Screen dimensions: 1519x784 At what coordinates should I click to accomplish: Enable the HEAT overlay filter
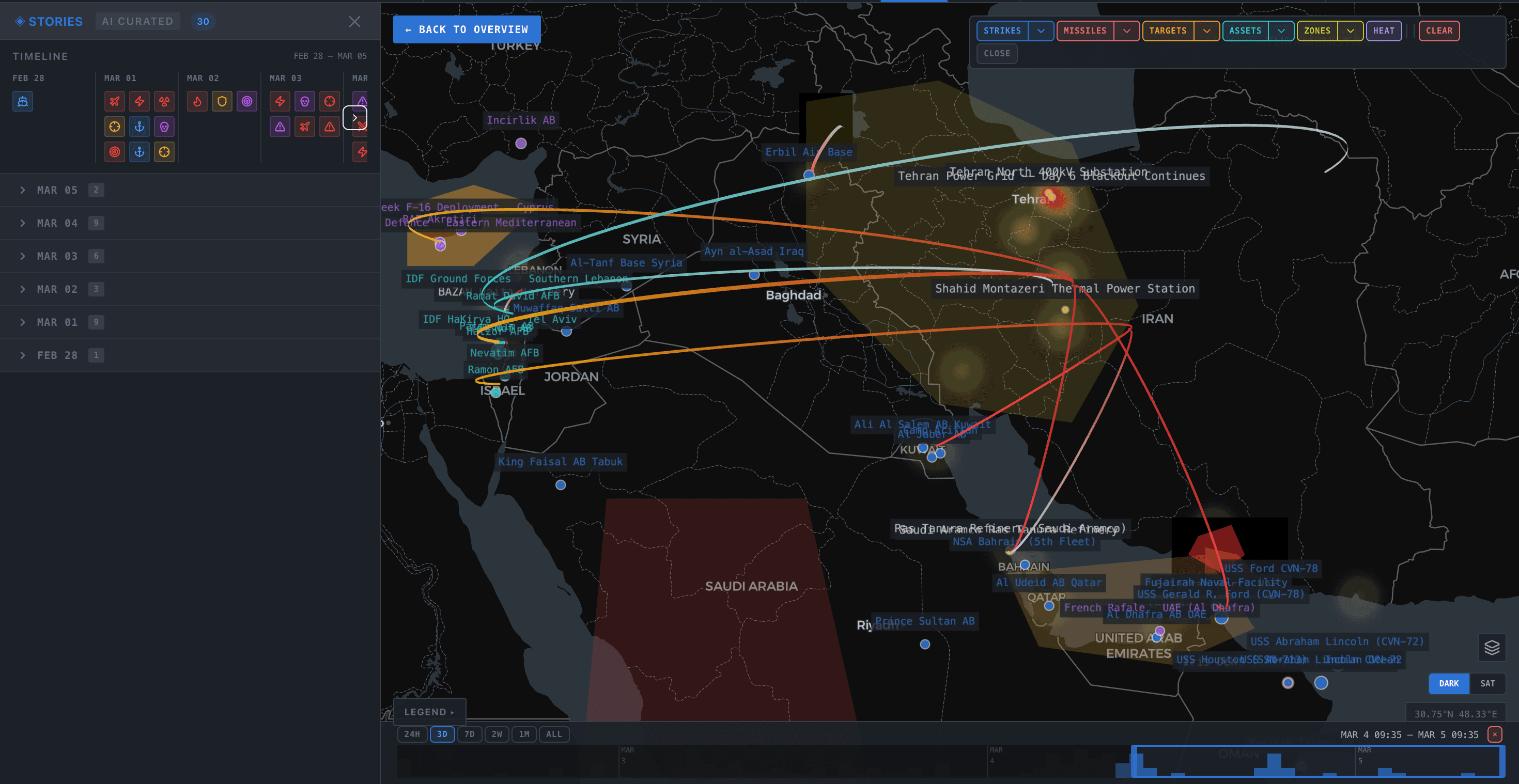[x=1384, y=30]
